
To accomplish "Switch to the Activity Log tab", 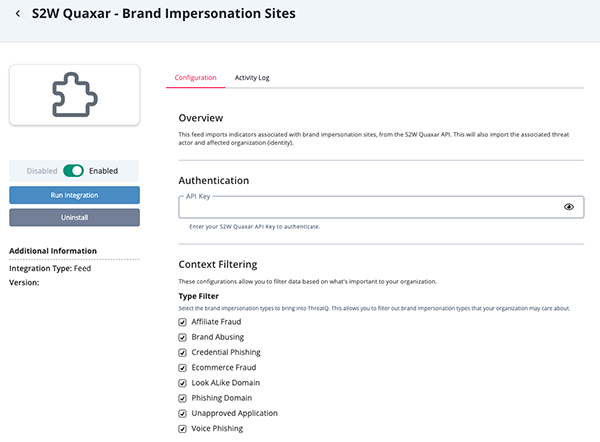I will pos(252,78).
